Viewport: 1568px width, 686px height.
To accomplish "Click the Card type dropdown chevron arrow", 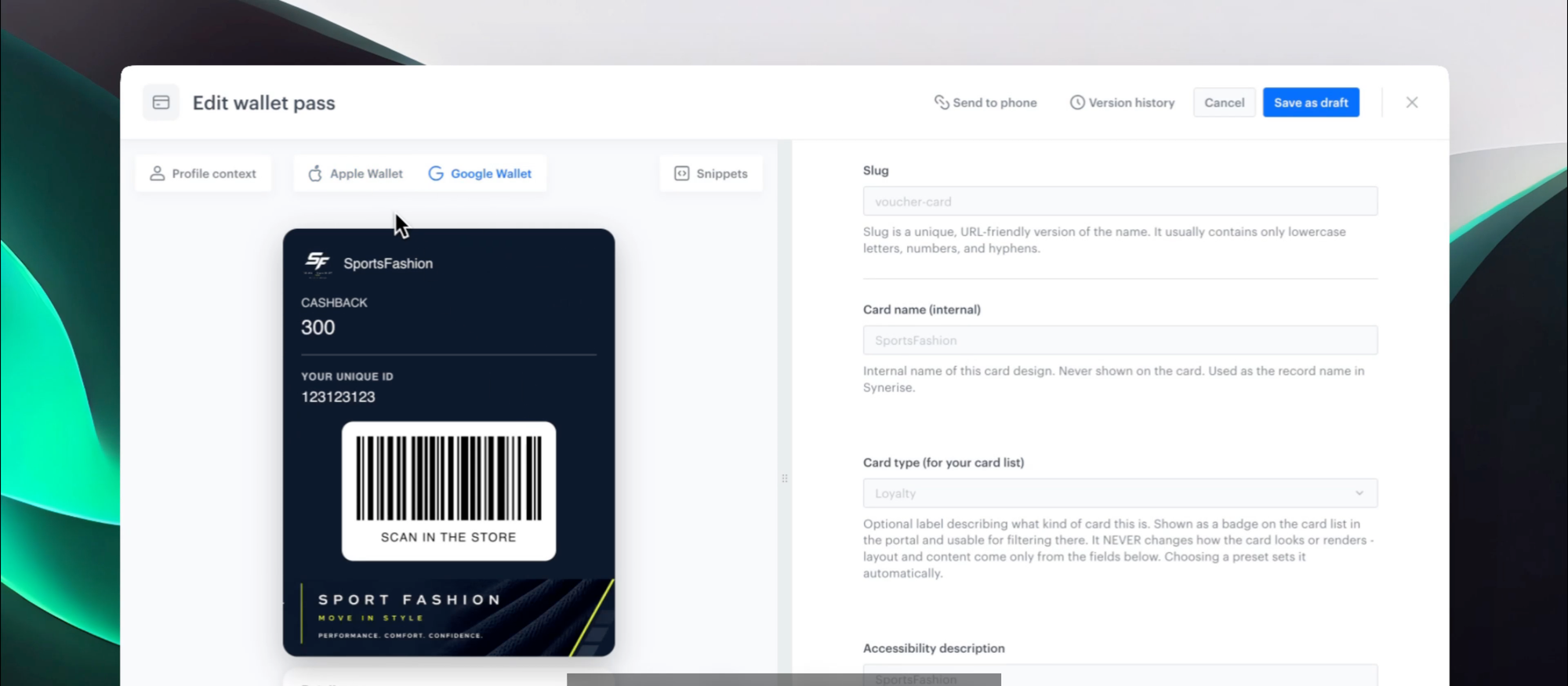I will coord(1359,493).
